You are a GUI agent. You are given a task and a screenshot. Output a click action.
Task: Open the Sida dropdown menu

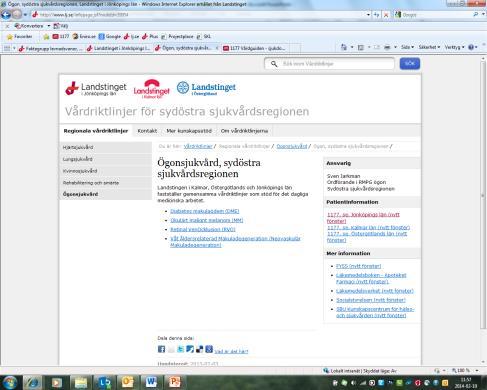(407, 47)
